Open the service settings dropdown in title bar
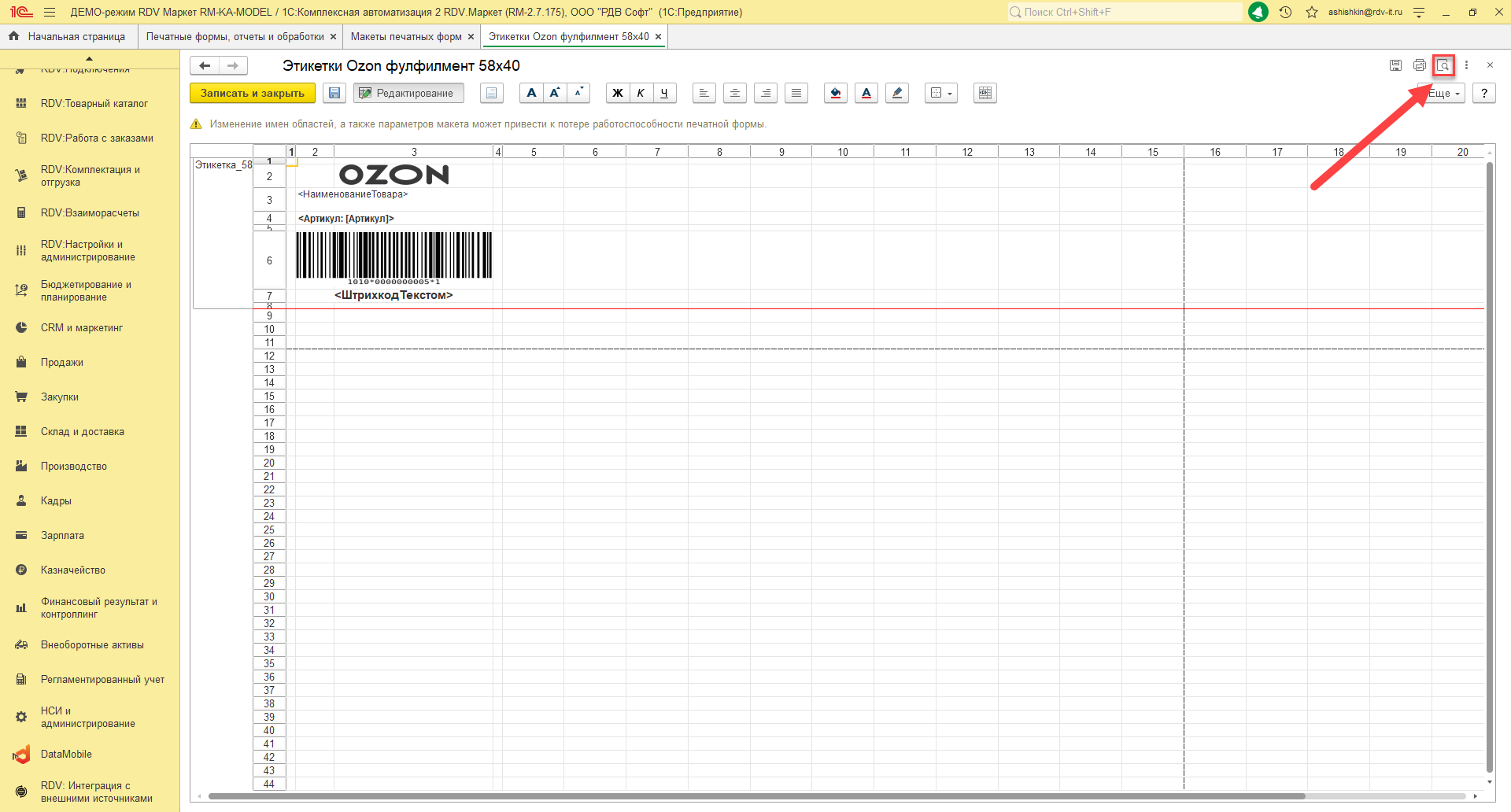The width and height of the screenshot is (1511, 812). pyautogui.click(x=1419, y=12)
